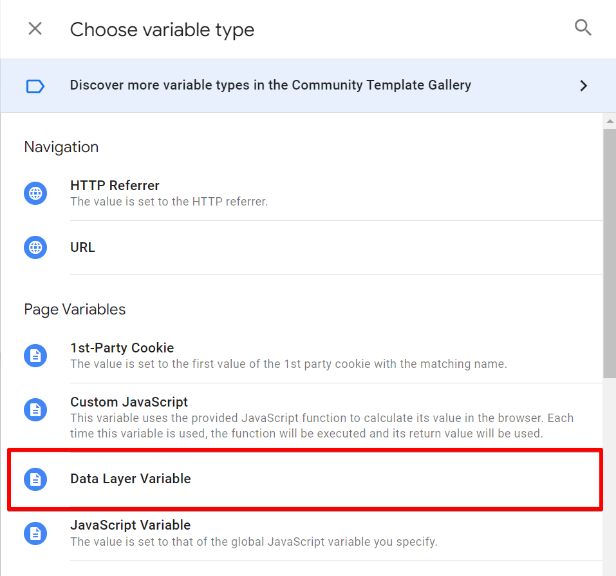Viewport: 616px width, 576px height.
Task: Click the URL globe icon
Action: coord(36,247)
